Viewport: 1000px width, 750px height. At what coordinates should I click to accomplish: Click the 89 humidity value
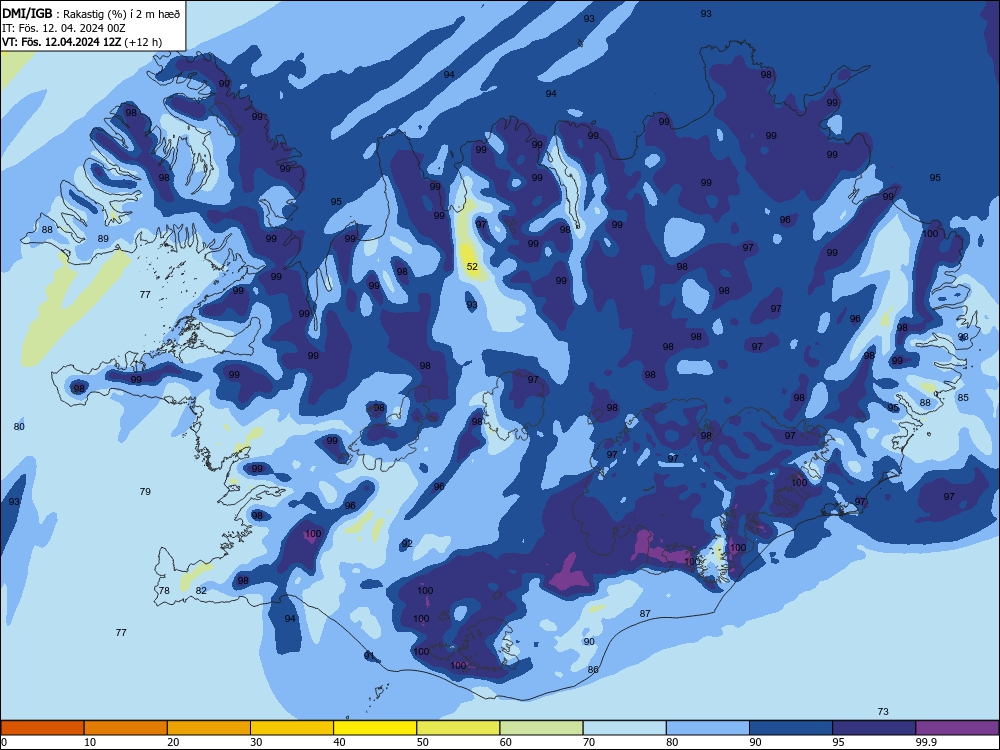103,239
